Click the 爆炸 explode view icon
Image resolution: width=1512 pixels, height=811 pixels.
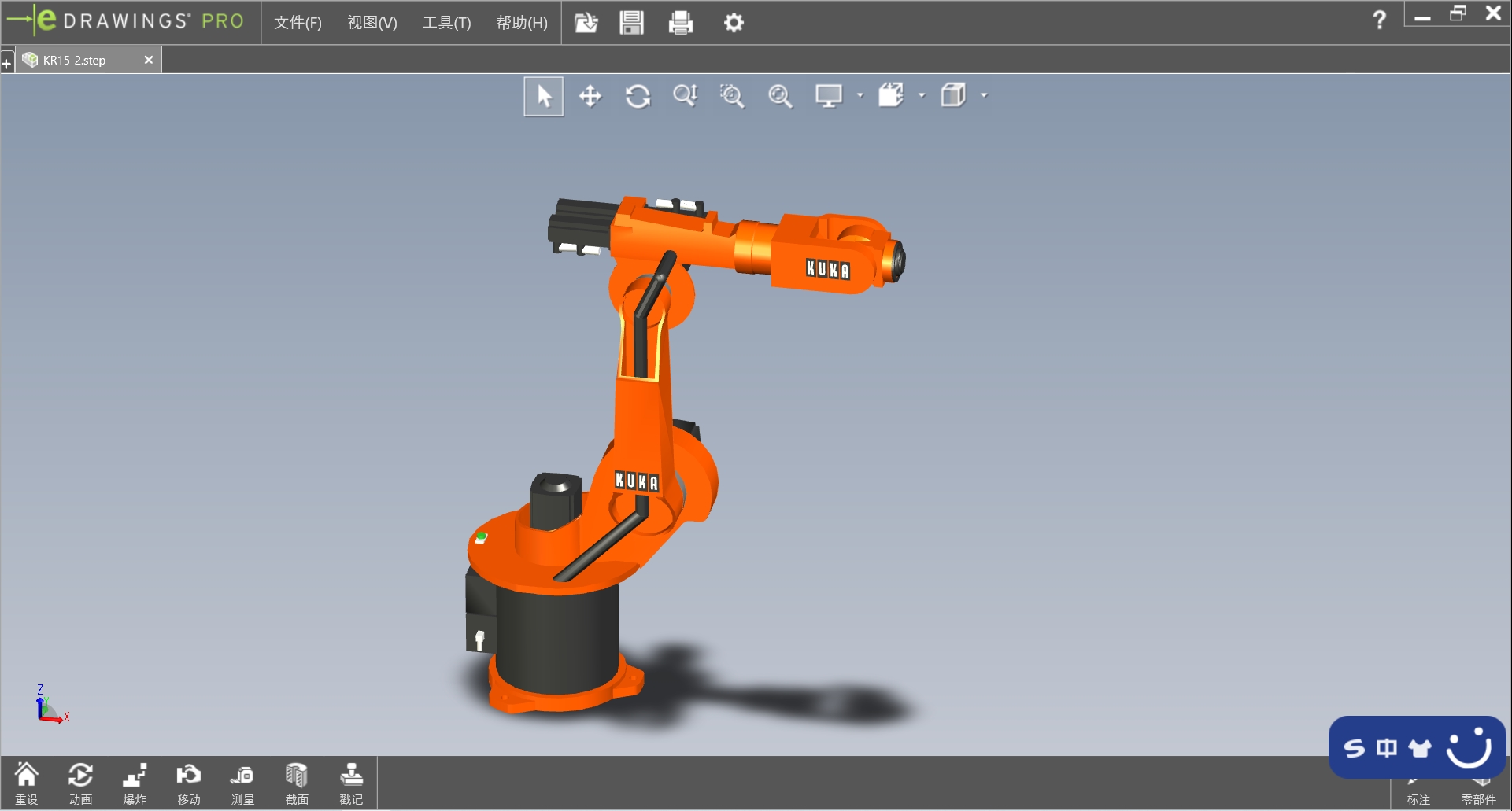(x=135, y=783)
